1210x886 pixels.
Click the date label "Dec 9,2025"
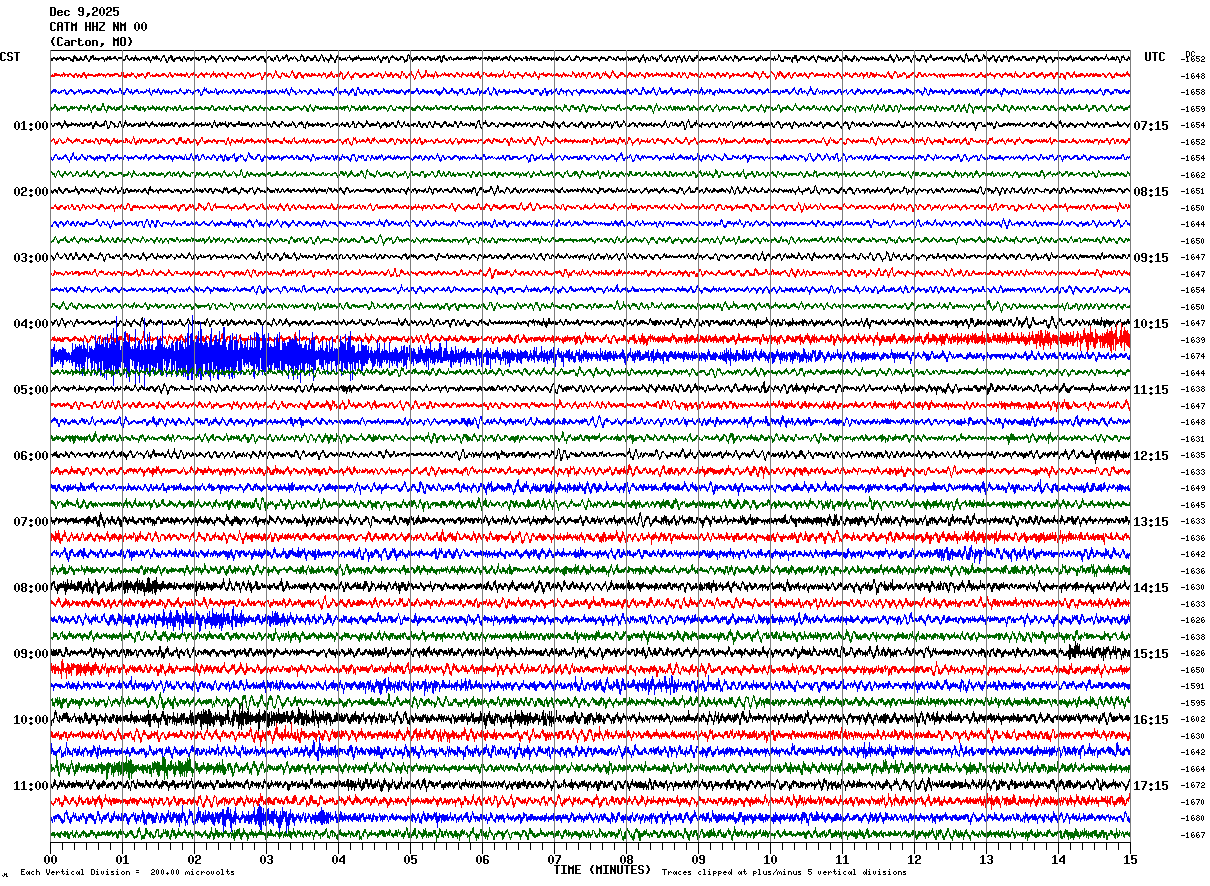click(x=84, y=12)
